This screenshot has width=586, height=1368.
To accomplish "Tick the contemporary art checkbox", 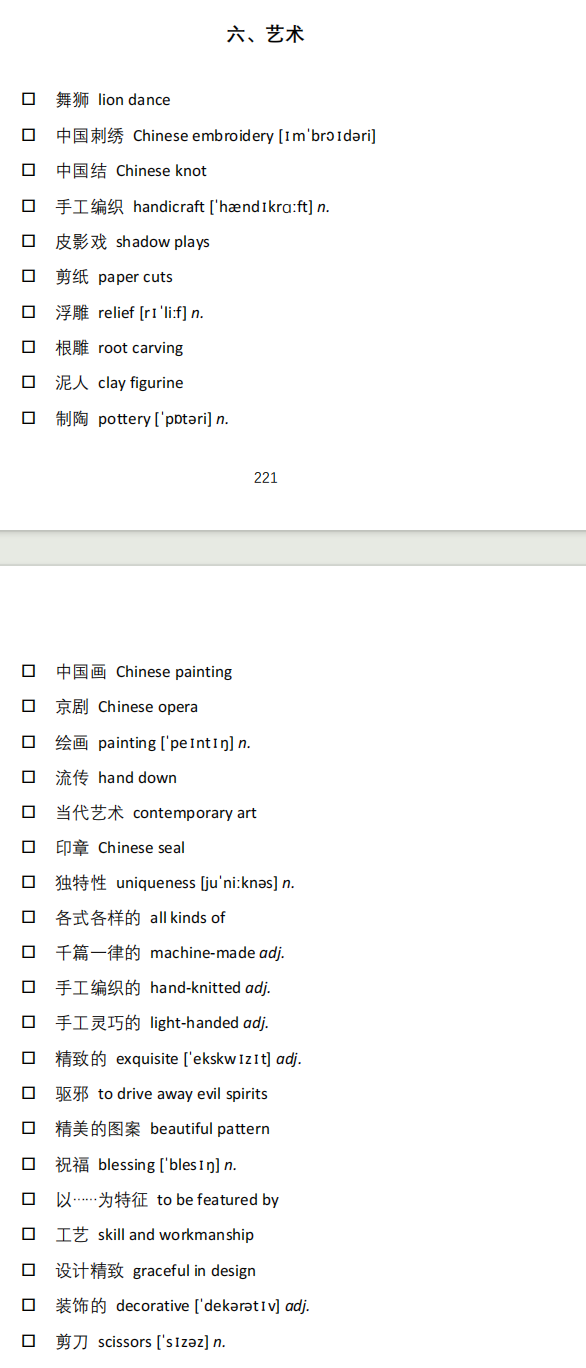I will tap(29, 812).
